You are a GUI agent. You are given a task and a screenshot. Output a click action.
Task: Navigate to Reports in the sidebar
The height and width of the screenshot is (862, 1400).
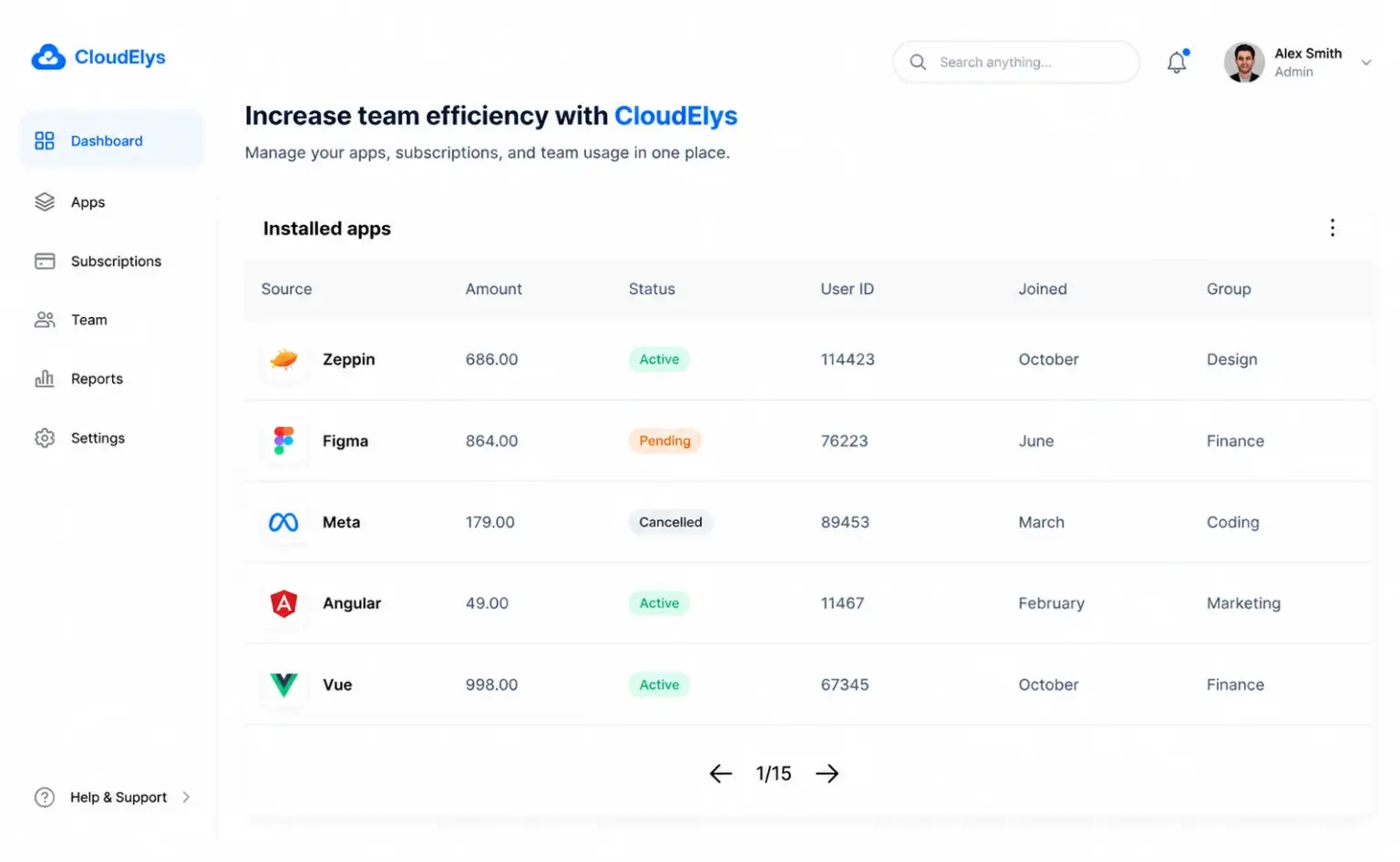(x=78, y=379)
